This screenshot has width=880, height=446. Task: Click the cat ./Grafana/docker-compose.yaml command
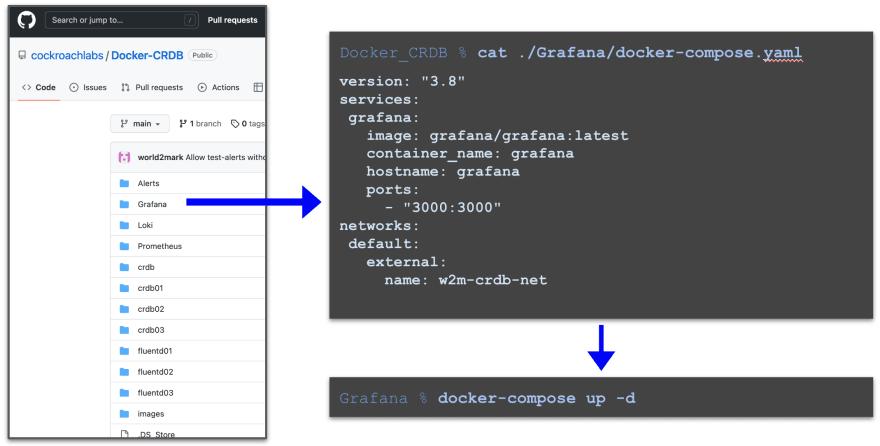pyautogui.click(x=639, y=53)
